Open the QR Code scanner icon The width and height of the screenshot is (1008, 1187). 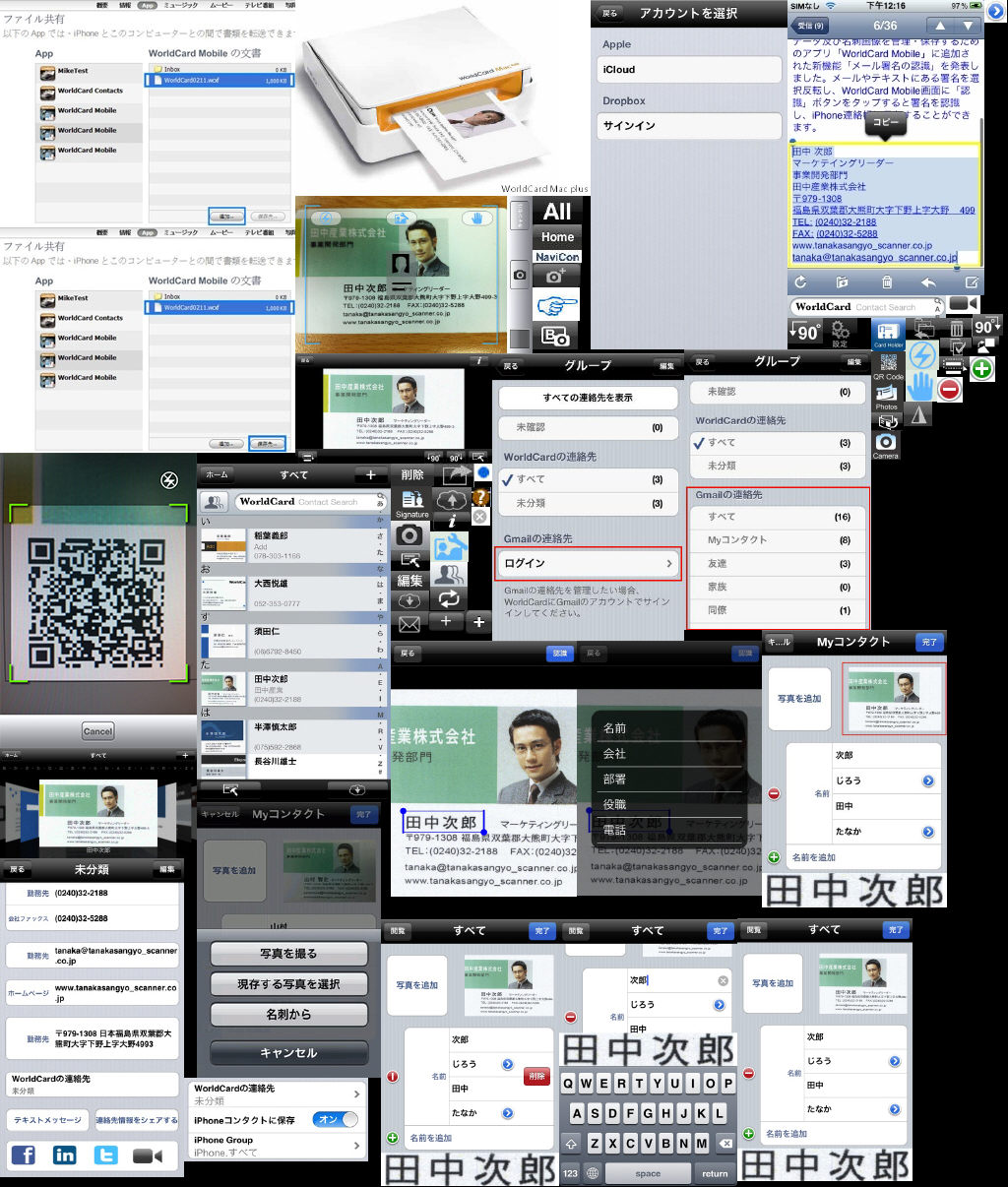[888, 365]
